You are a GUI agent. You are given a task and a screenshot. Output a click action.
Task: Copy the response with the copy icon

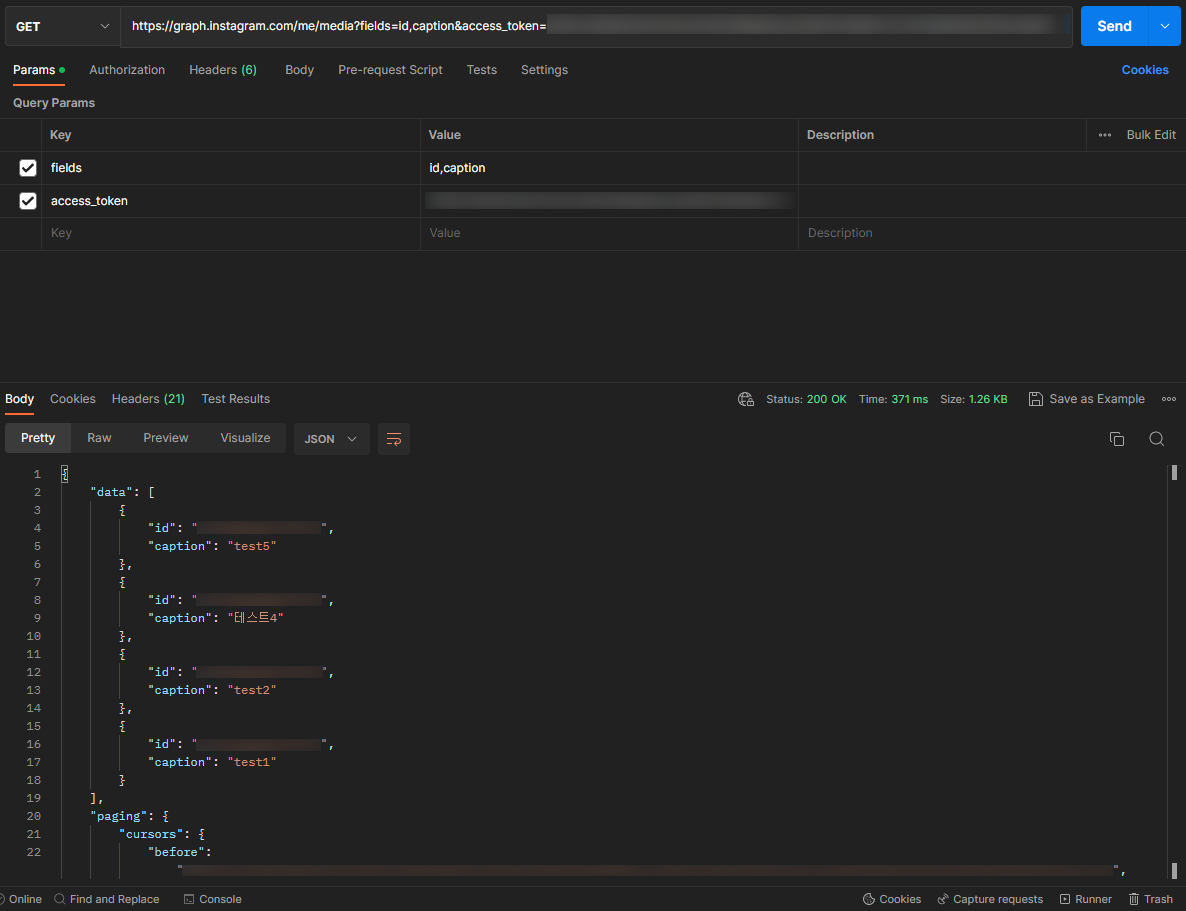(1116, 439)
